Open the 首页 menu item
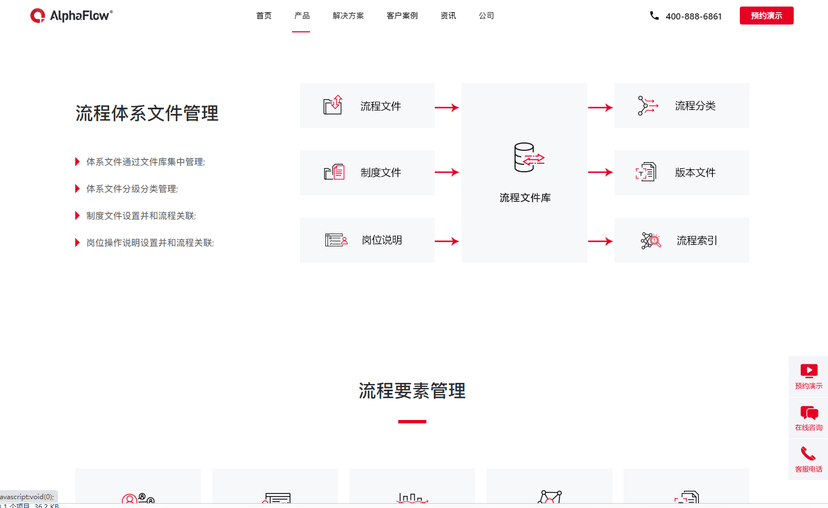 [263, 16]
